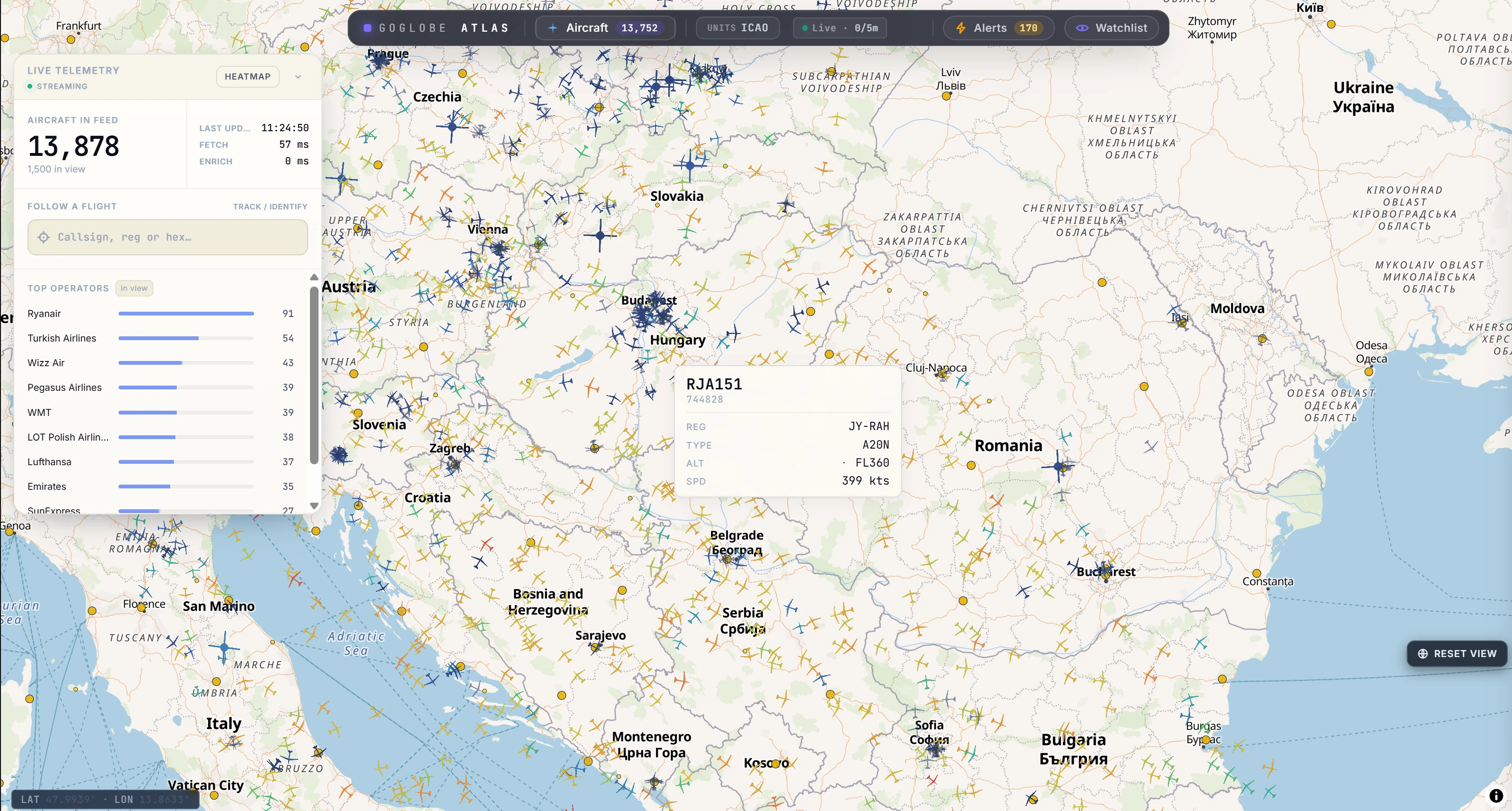Screen dimensions: 1512x811
Task: Click the Top Operators list scrollbar thumb
Action: pyautogui.click(x=314, y=376)
